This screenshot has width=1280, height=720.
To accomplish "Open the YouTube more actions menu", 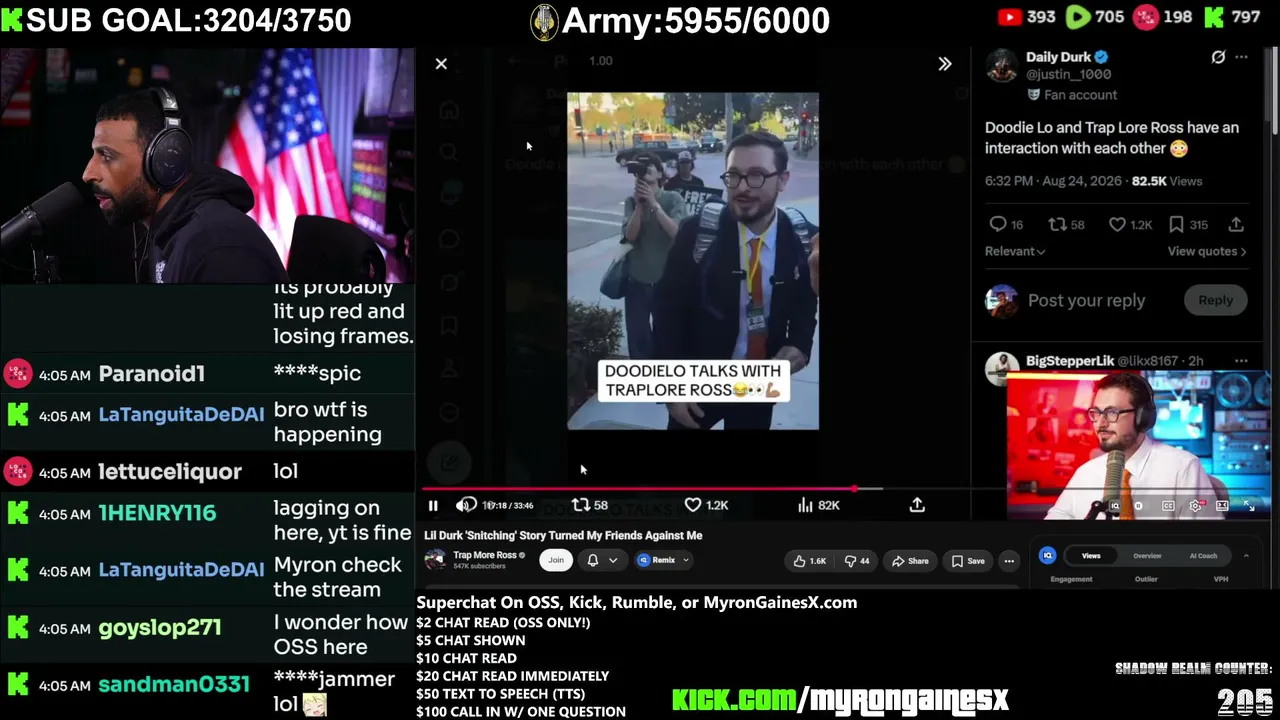I will pos(1009,561).
